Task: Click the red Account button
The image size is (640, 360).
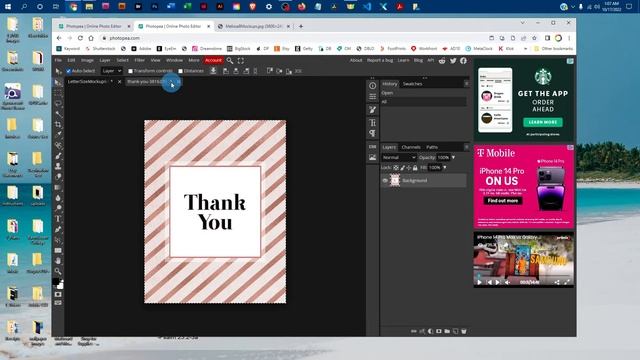Action: pyautogui.click(x=213, y=60)
